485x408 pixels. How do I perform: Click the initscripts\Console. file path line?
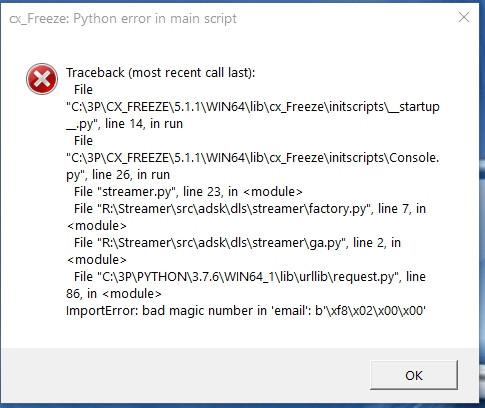click(x=253, y=158)
